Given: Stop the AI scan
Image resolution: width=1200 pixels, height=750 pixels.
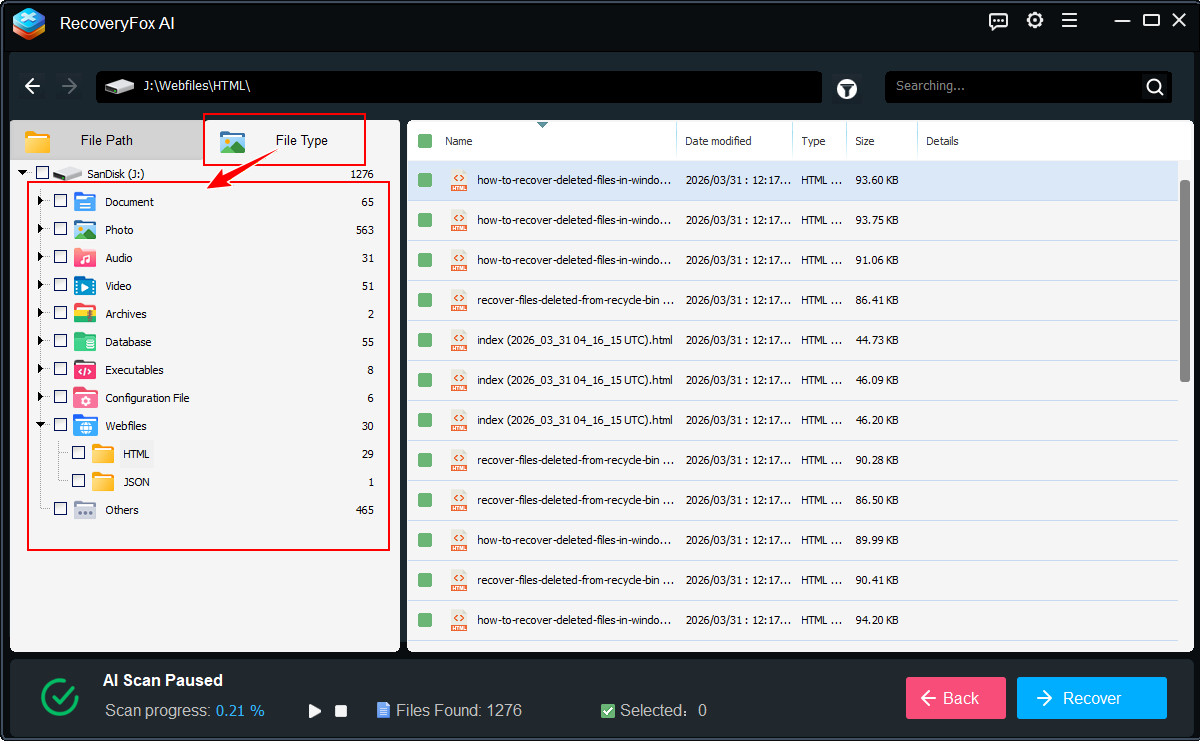Looking at the screenshot, I should (341, 711).
